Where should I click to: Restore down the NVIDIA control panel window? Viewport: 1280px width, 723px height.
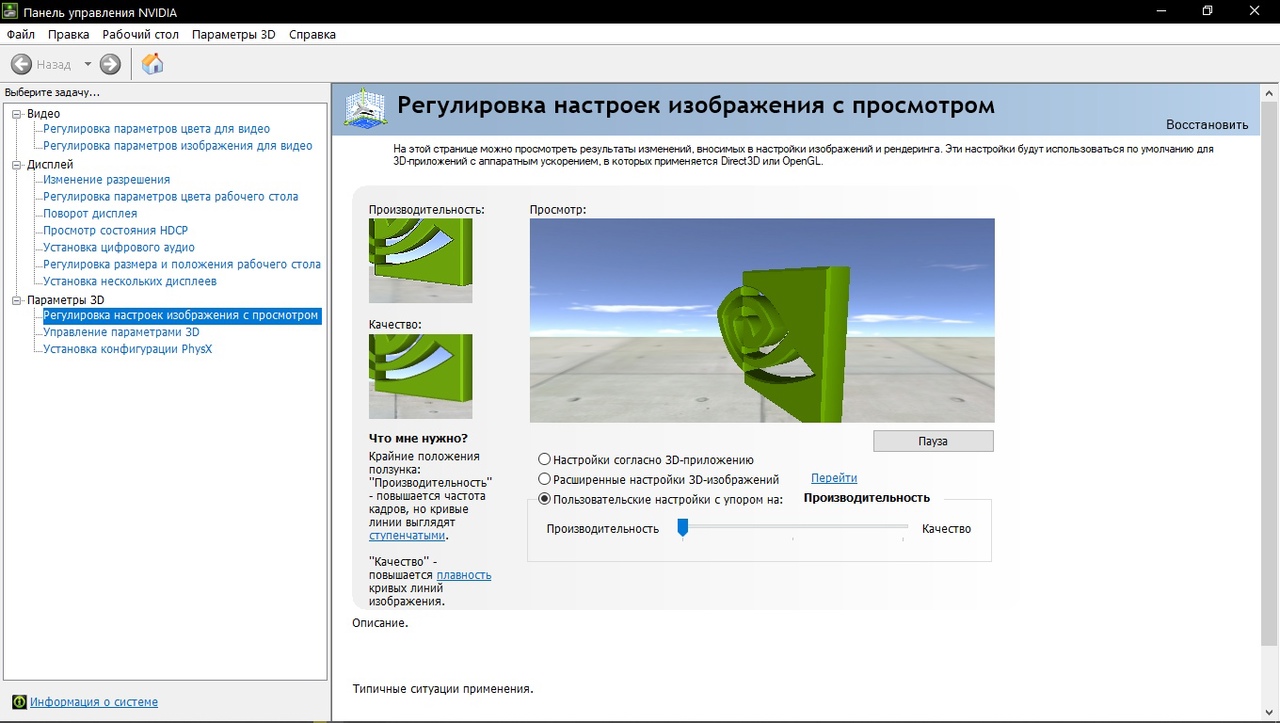[1207, 10]
